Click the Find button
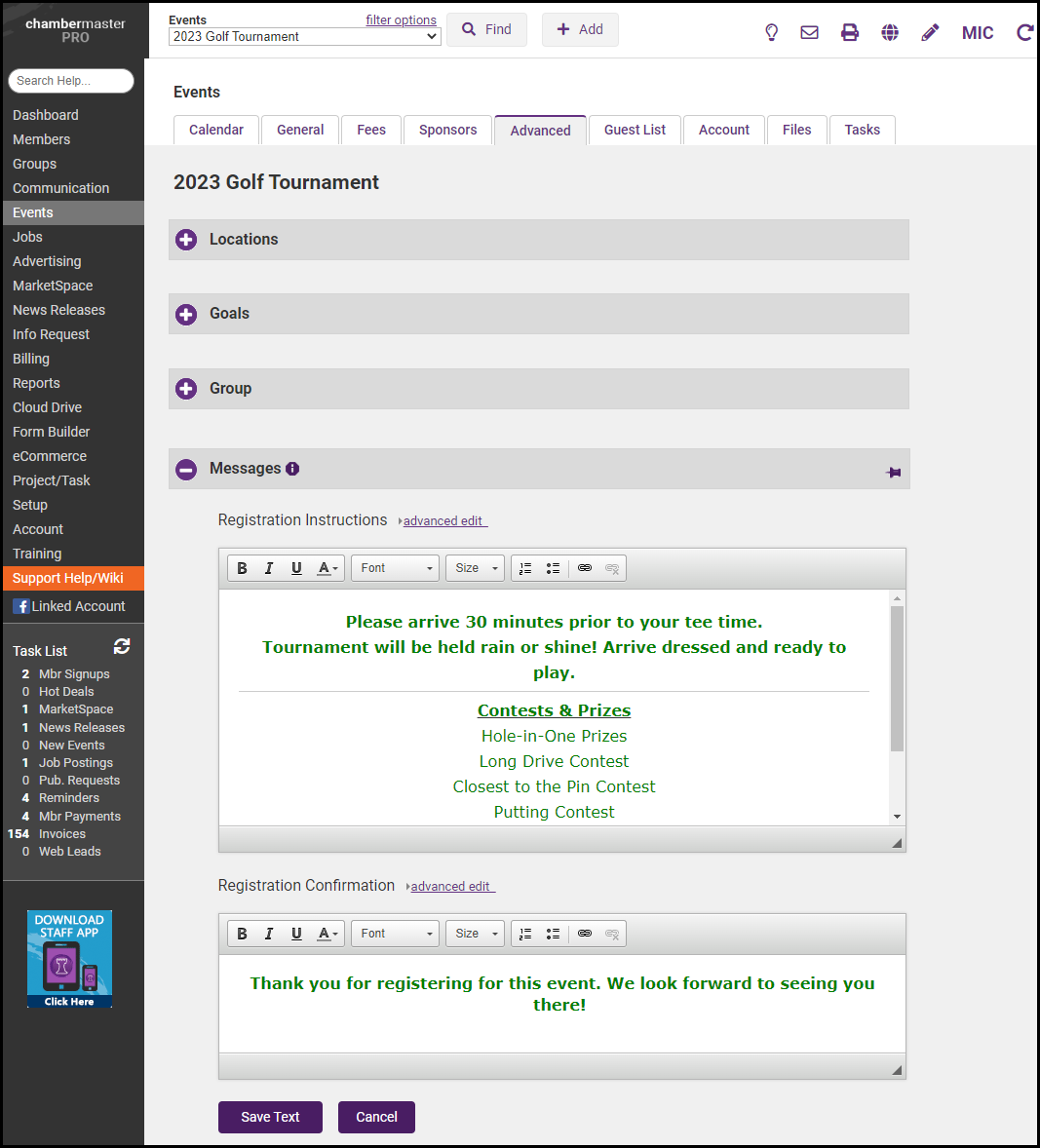The image size is (1040, 1148). point(486,29)
